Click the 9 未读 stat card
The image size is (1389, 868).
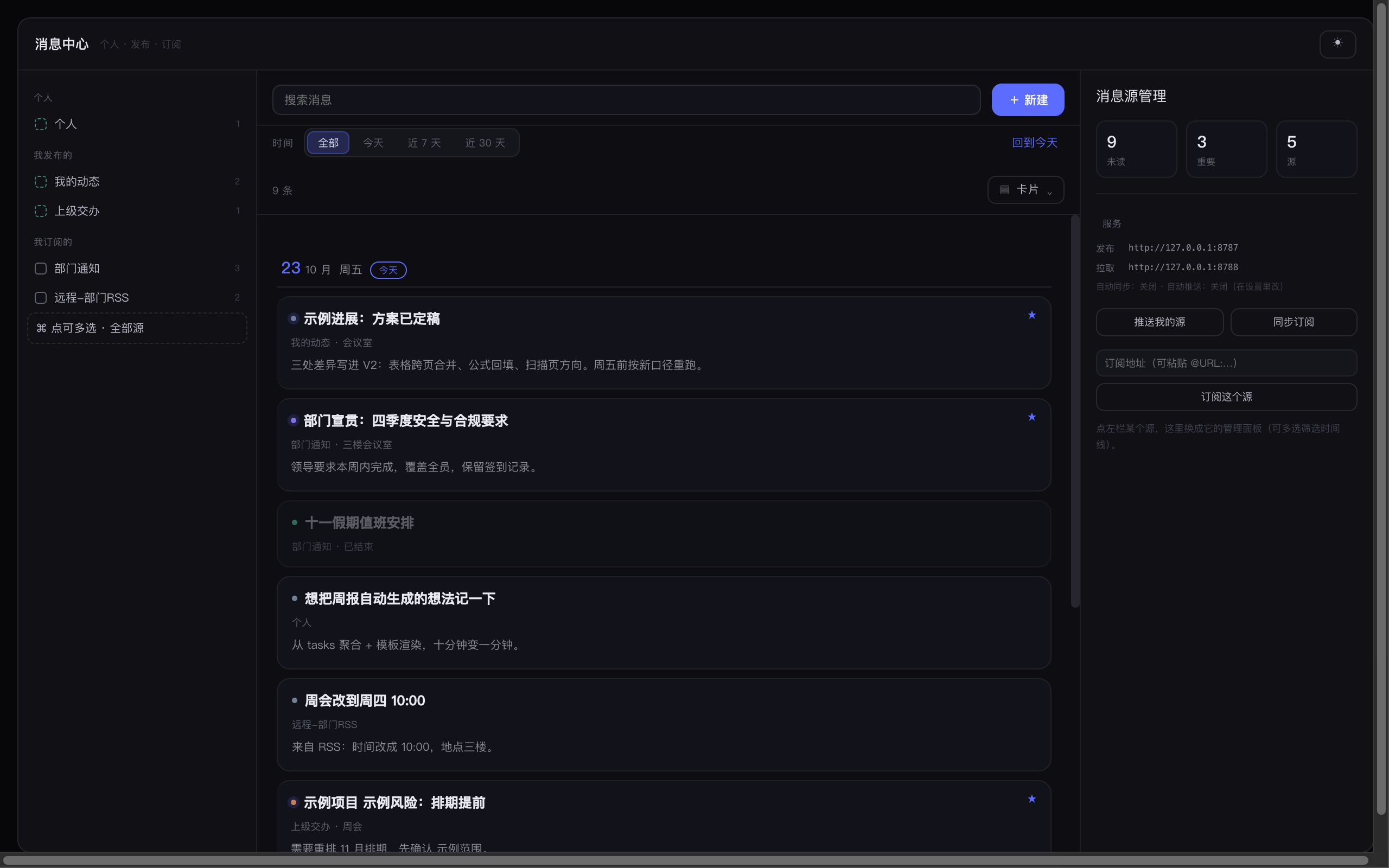point(1136,149)
